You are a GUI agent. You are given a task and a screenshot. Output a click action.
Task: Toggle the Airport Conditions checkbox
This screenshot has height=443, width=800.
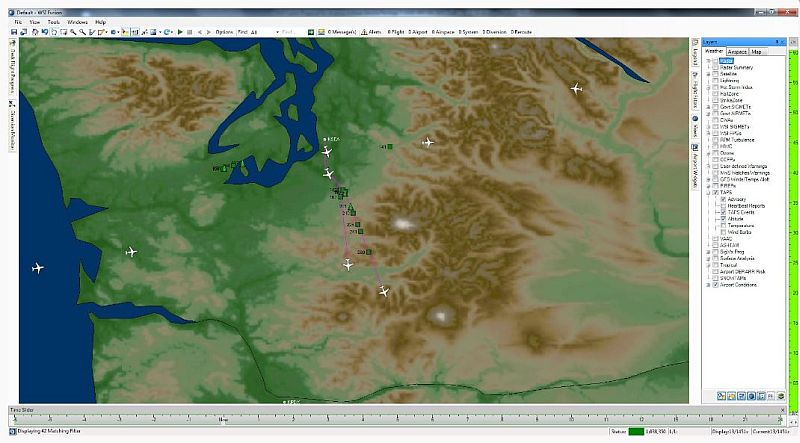pos(715,284)
